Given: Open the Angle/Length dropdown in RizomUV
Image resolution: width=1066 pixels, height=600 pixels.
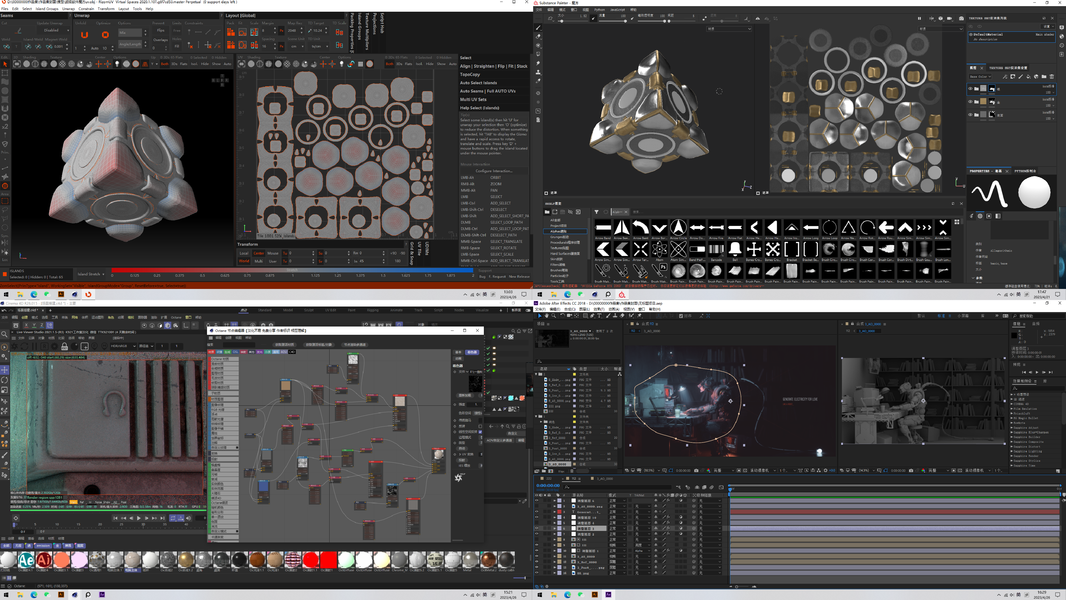Looking at the screenshot, I should pos(131,44).
